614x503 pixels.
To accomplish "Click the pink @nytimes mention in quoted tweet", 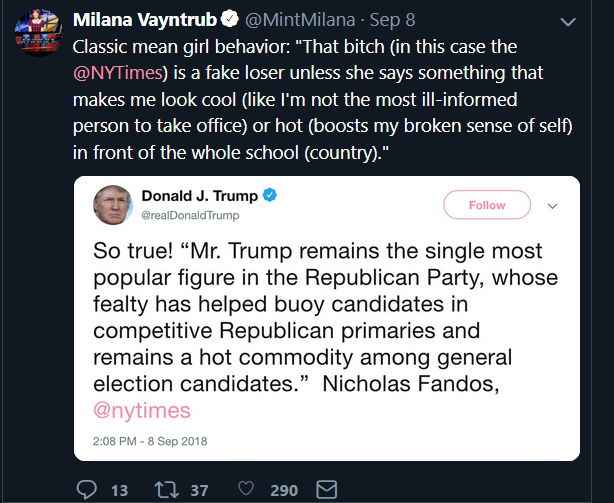I will [x=142, y=409].
